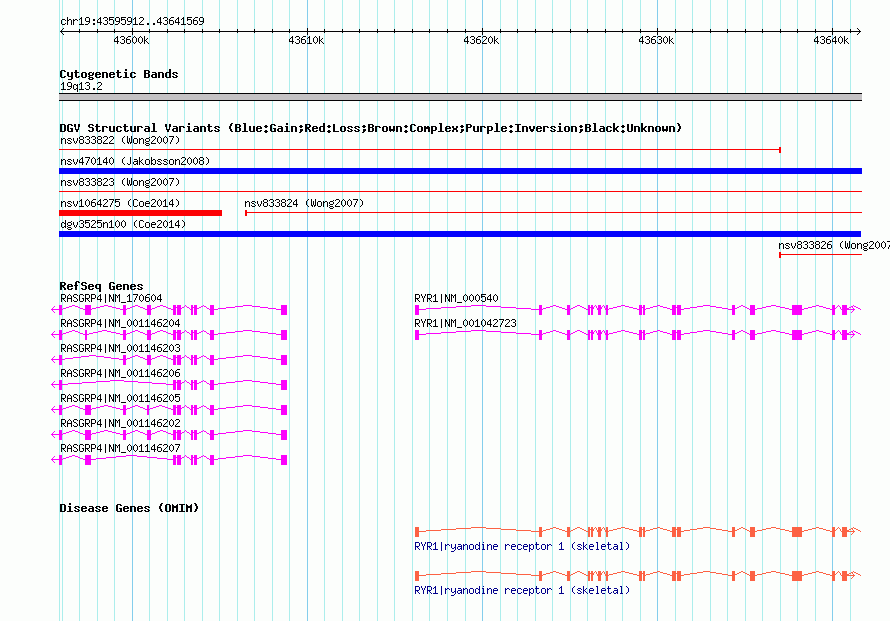This screenshot has height=621, width=890.
Task: Click the 43640k ruler label
Action: 831,40
